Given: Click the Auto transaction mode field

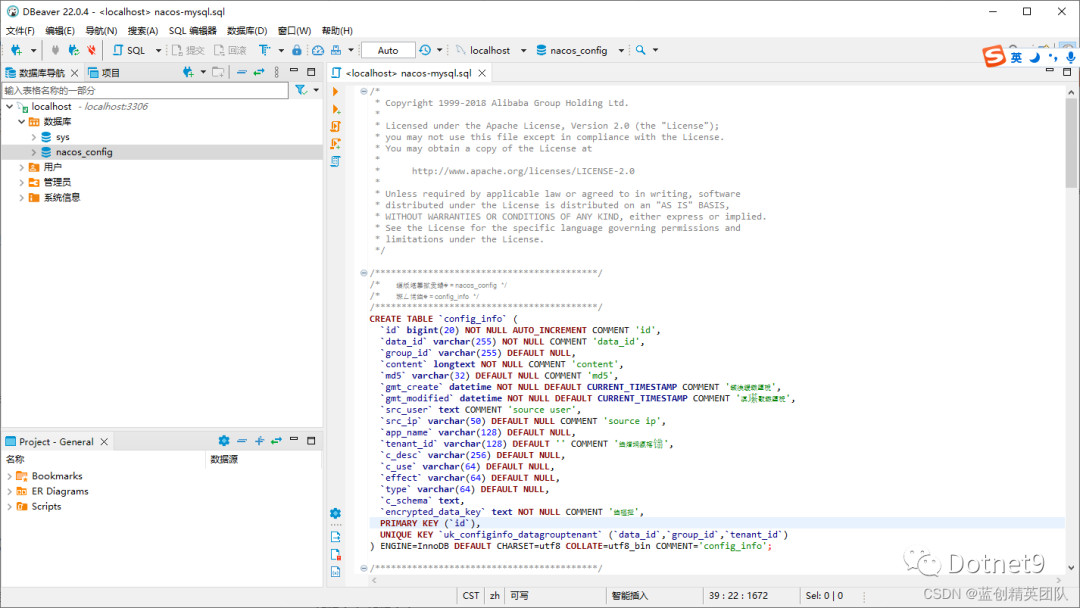Looking at the screenshot, I should point(388,50).
